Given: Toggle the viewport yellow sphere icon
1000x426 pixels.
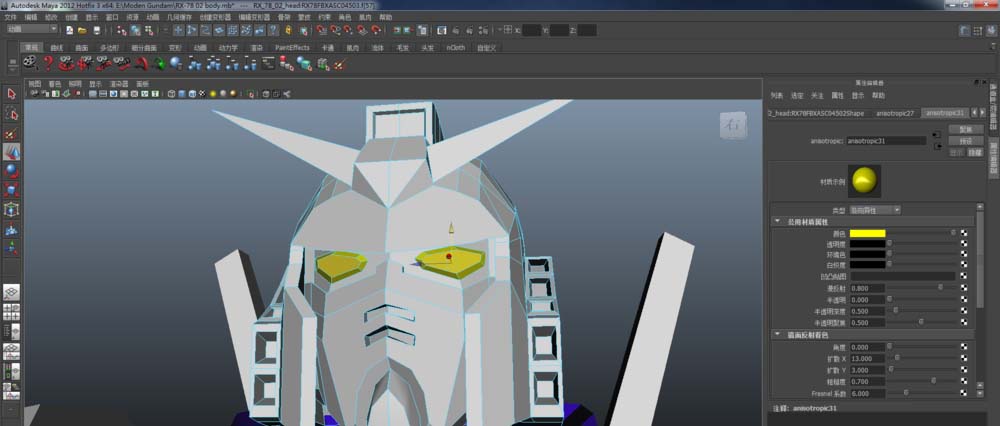Looking at the screenshot, I should [212, 94].
